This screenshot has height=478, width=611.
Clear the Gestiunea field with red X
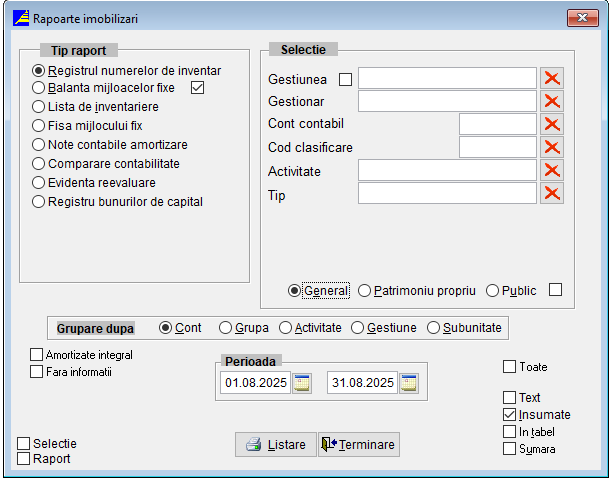pyautogui.click(x=552, y=79)
